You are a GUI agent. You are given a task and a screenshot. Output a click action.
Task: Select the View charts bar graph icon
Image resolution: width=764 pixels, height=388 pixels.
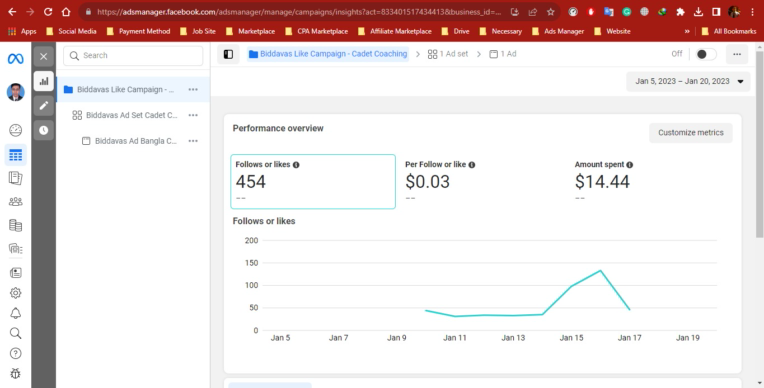(43, 81)
